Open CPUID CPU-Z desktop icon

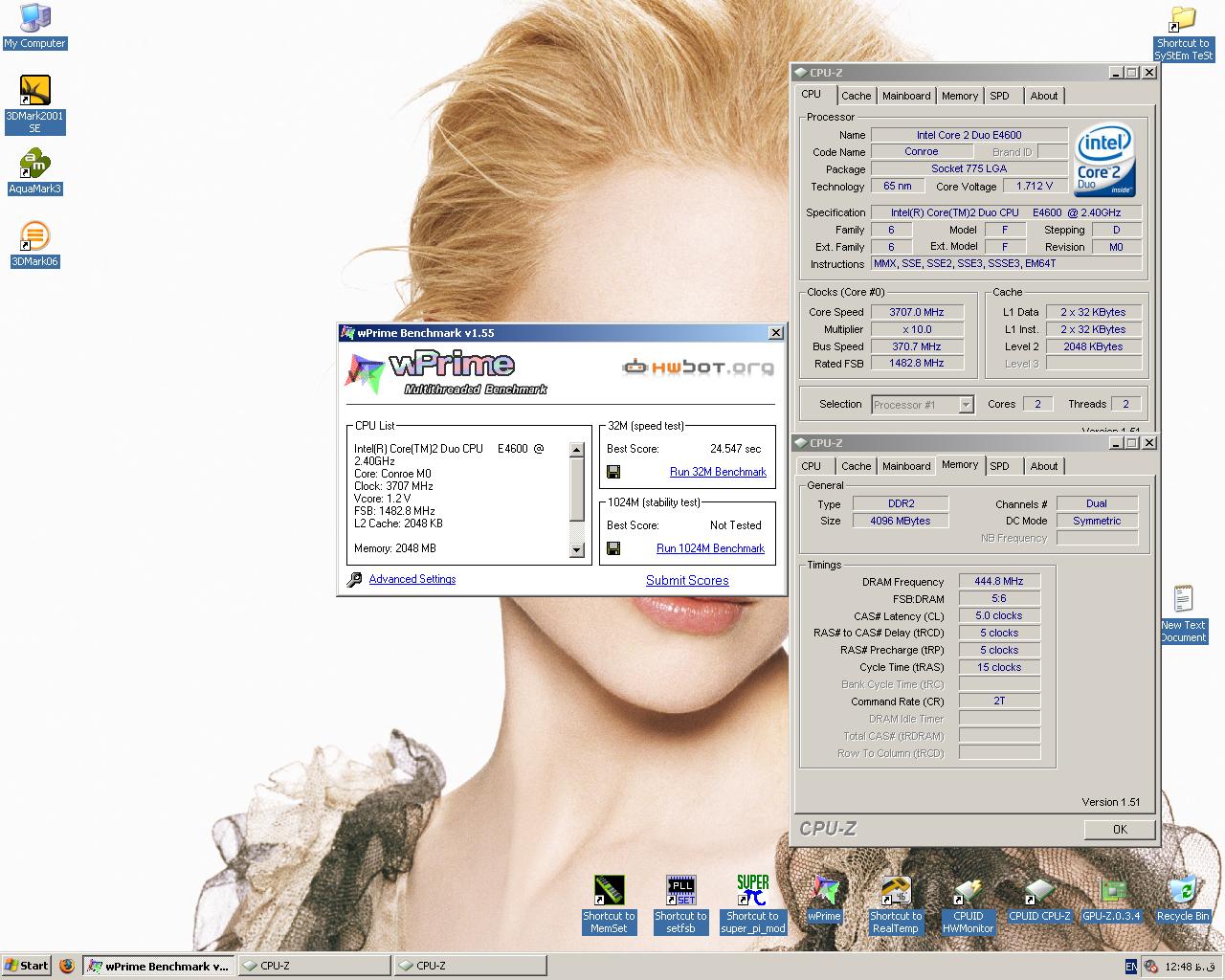click(x=1039, y=899)
